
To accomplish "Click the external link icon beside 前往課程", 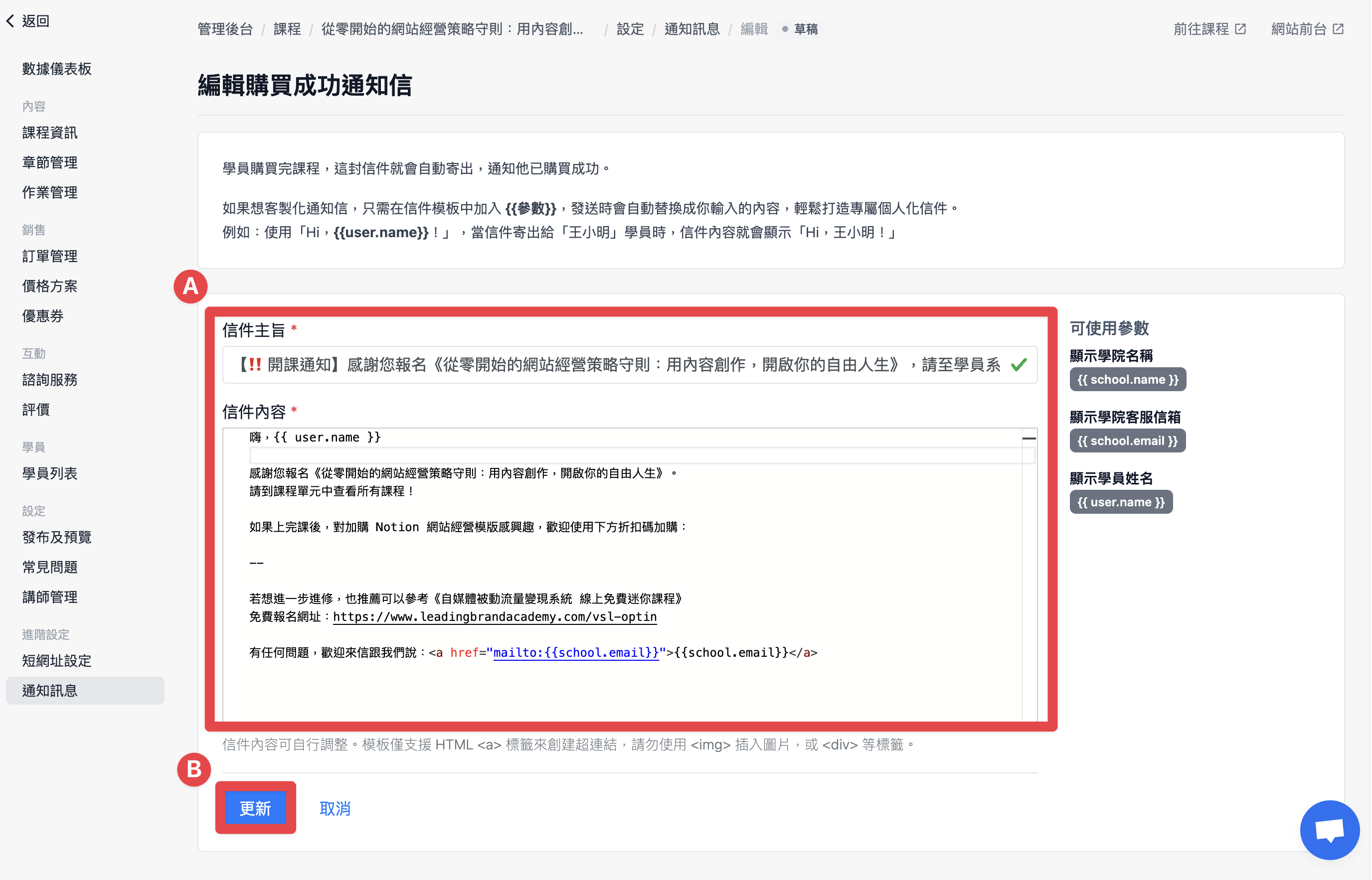I will point(1240,29).
